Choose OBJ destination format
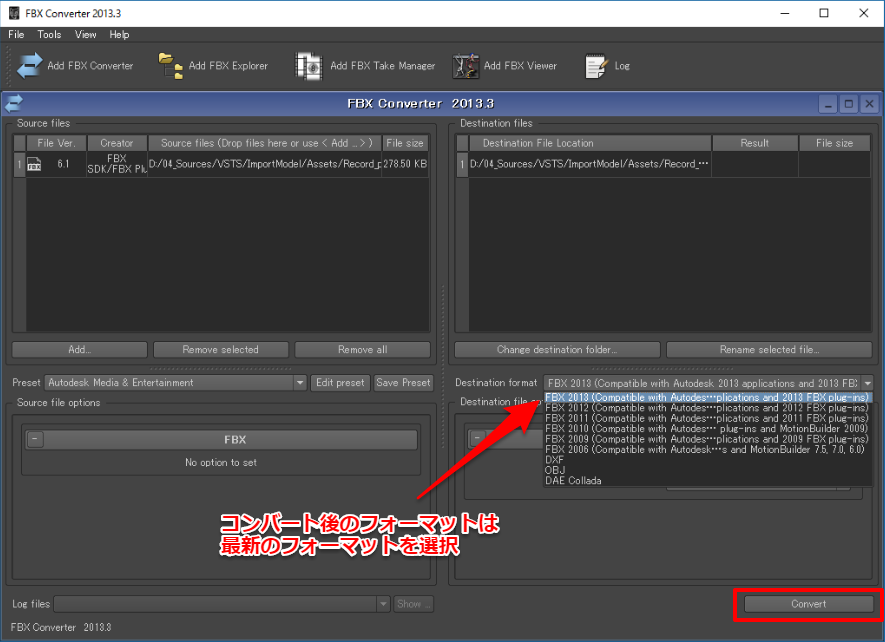The width and height of the screenshot is (885, 642). click(x=708, y=470)
